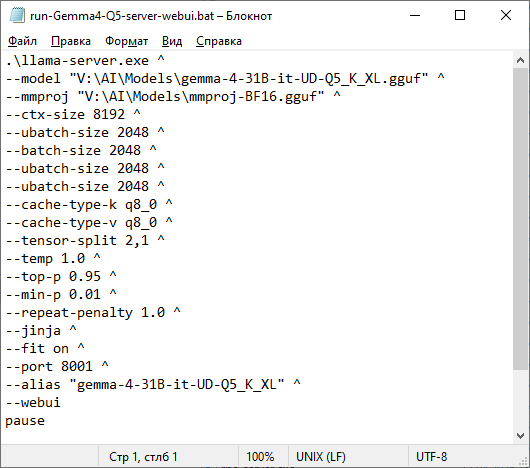The image size is (530, 468).
Task: Open the Формат menu
Action: coord(126,41)
